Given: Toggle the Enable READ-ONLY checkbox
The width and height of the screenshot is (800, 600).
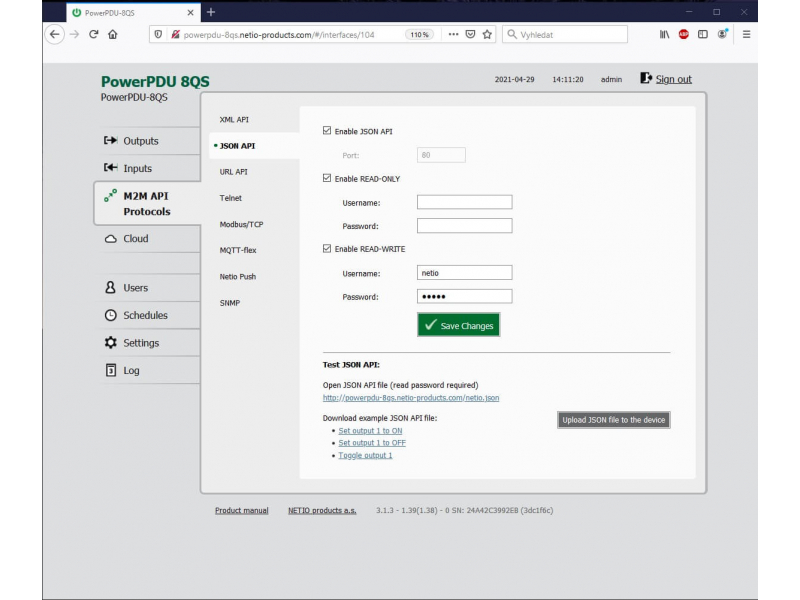Looking at the screenshot, I should click(327, 178).
